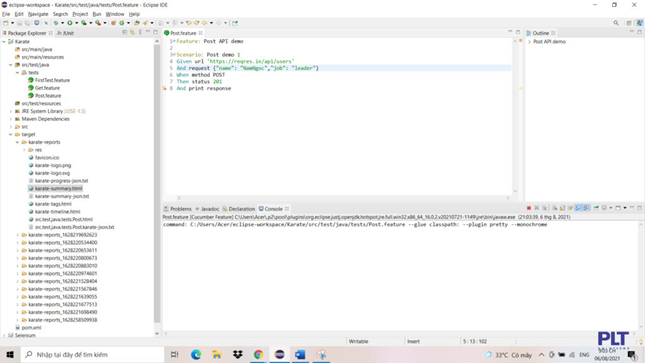Click the Debug bug icon in toolbar

tap(56, 23)
